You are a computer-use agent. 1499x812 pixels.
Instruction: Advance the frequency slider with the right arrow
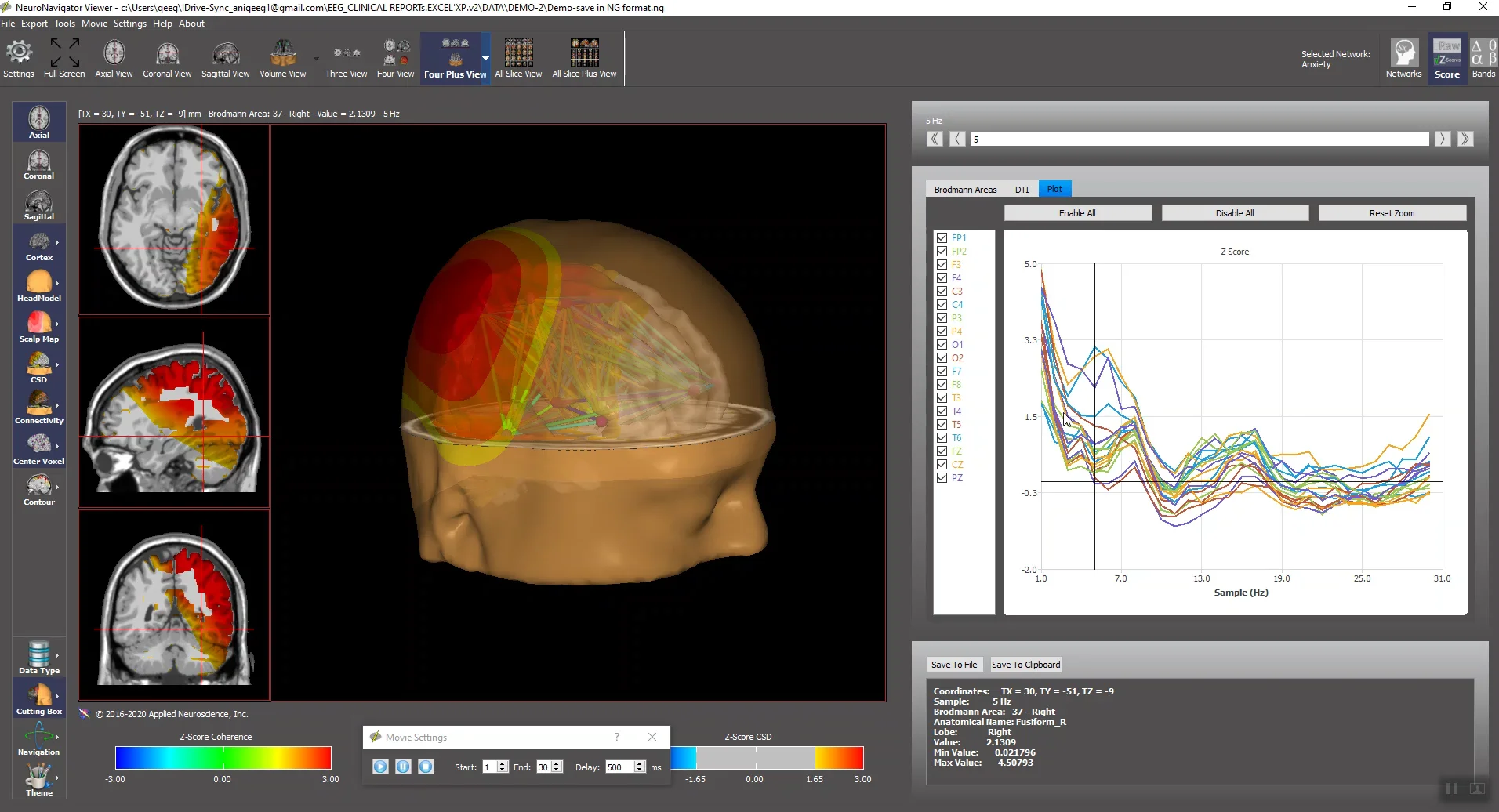click(1443, 139)
